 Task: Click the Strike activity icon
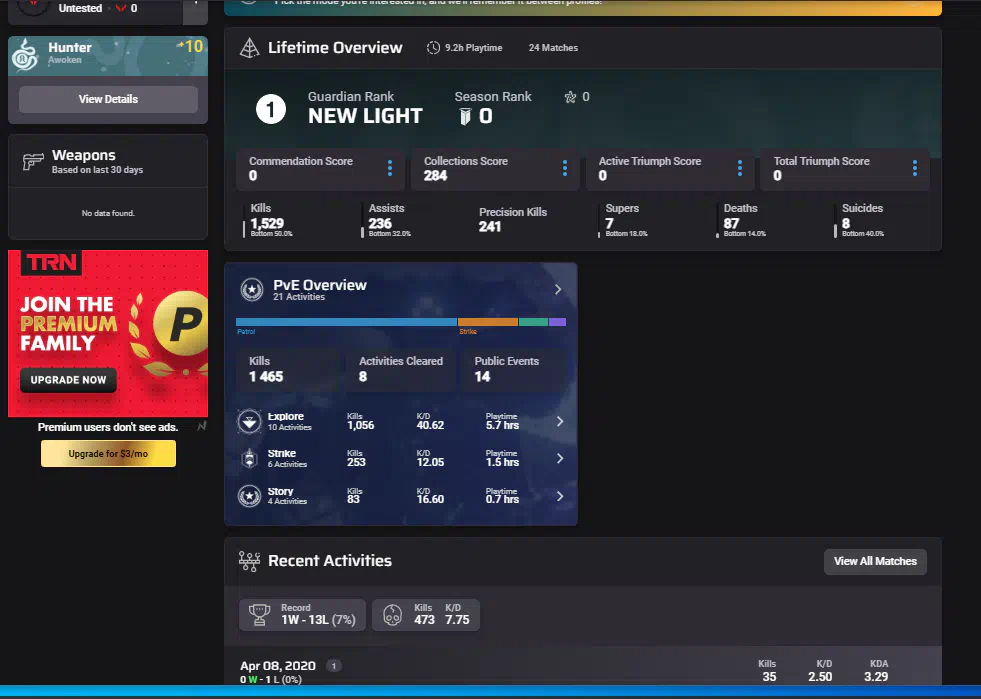point(250,459)
